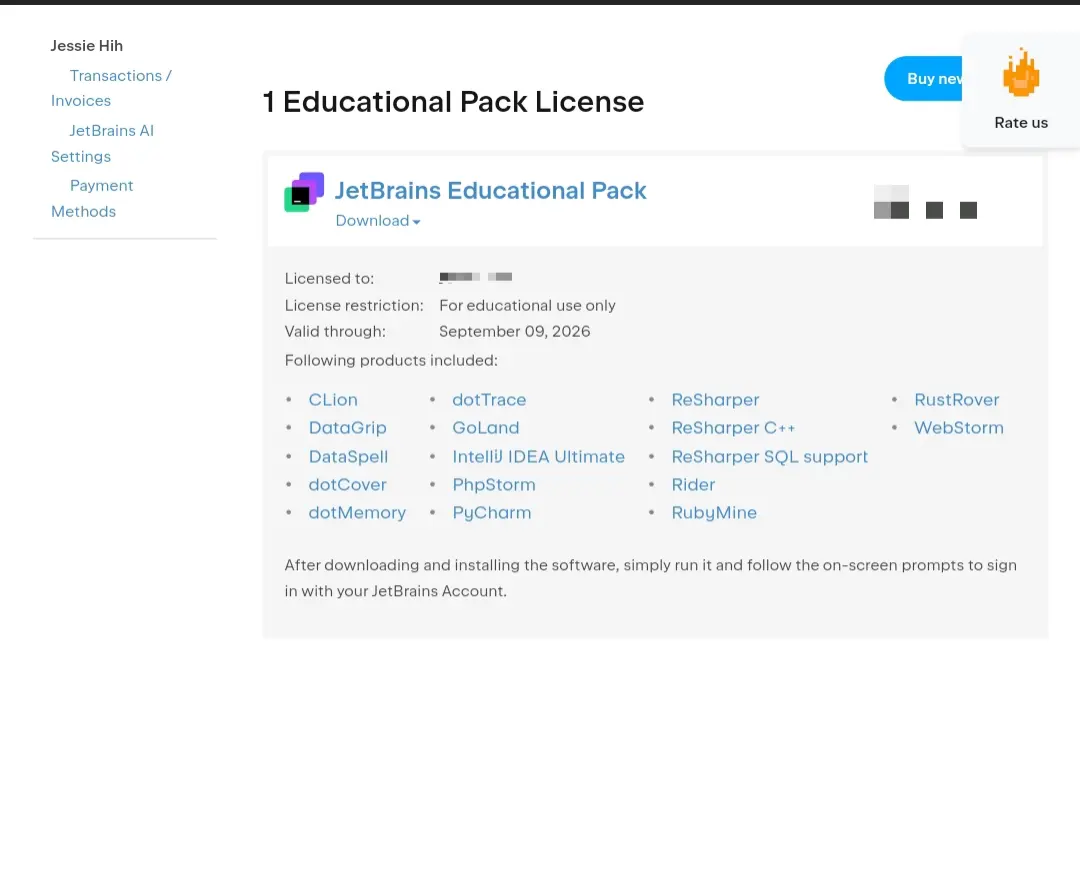Click the Rate us label

[1021, 123]
